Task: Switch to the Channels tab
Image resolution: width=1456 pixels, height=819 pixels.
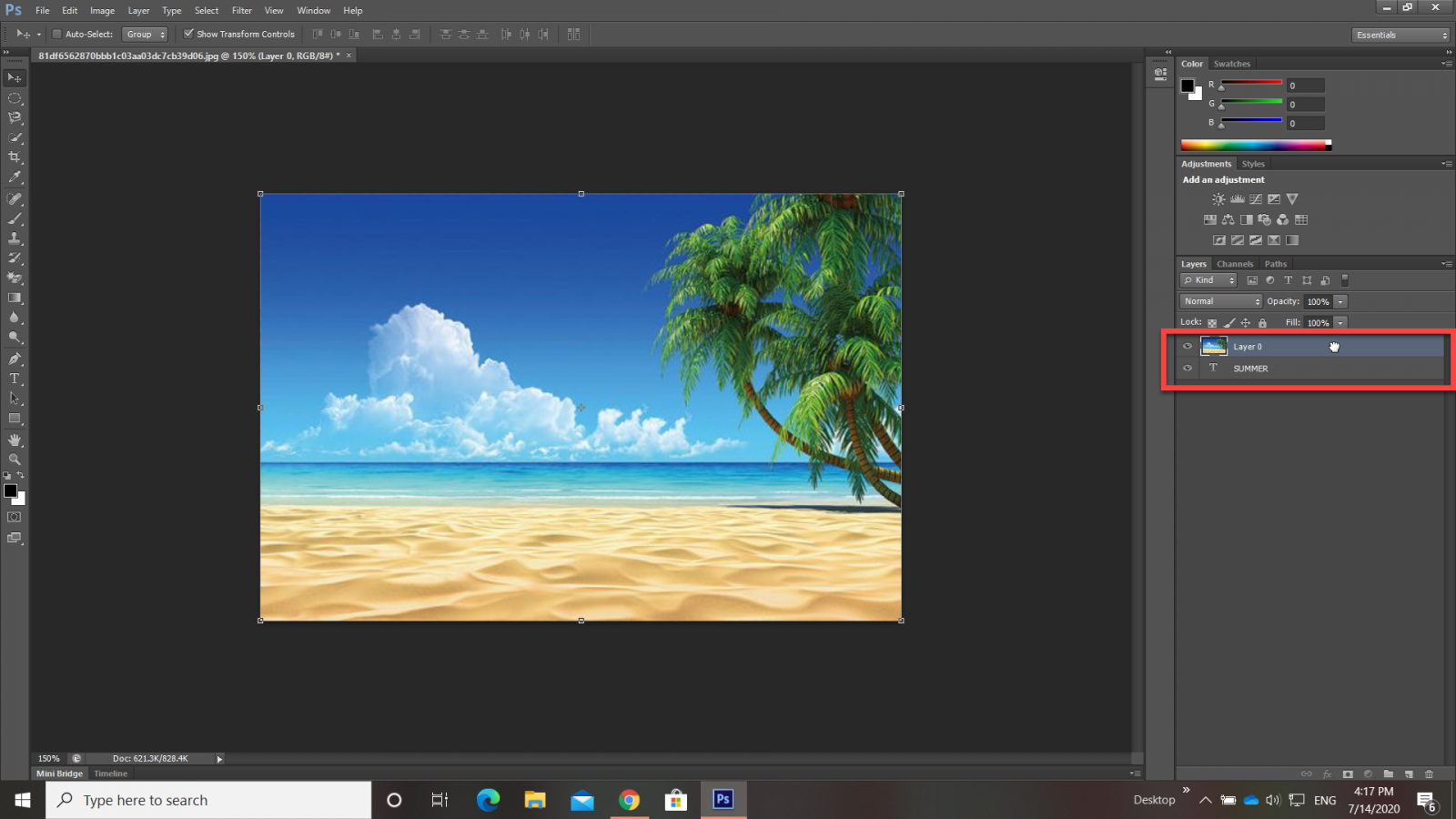Action: (x=1235, y=264)
